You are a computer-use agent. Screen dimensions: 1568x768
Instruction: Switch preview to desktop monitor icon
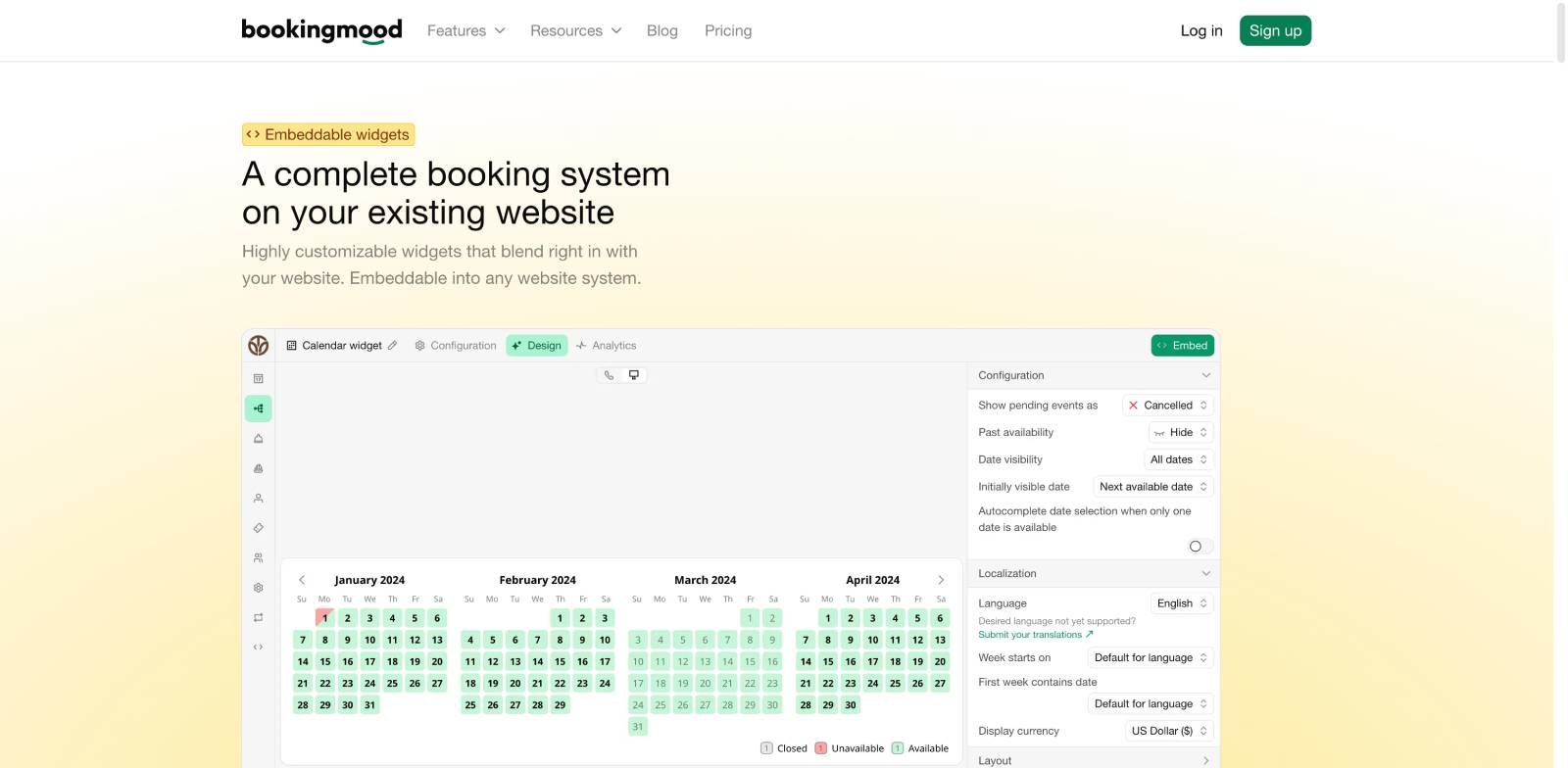pyautogui.click(x=634, y=375)
